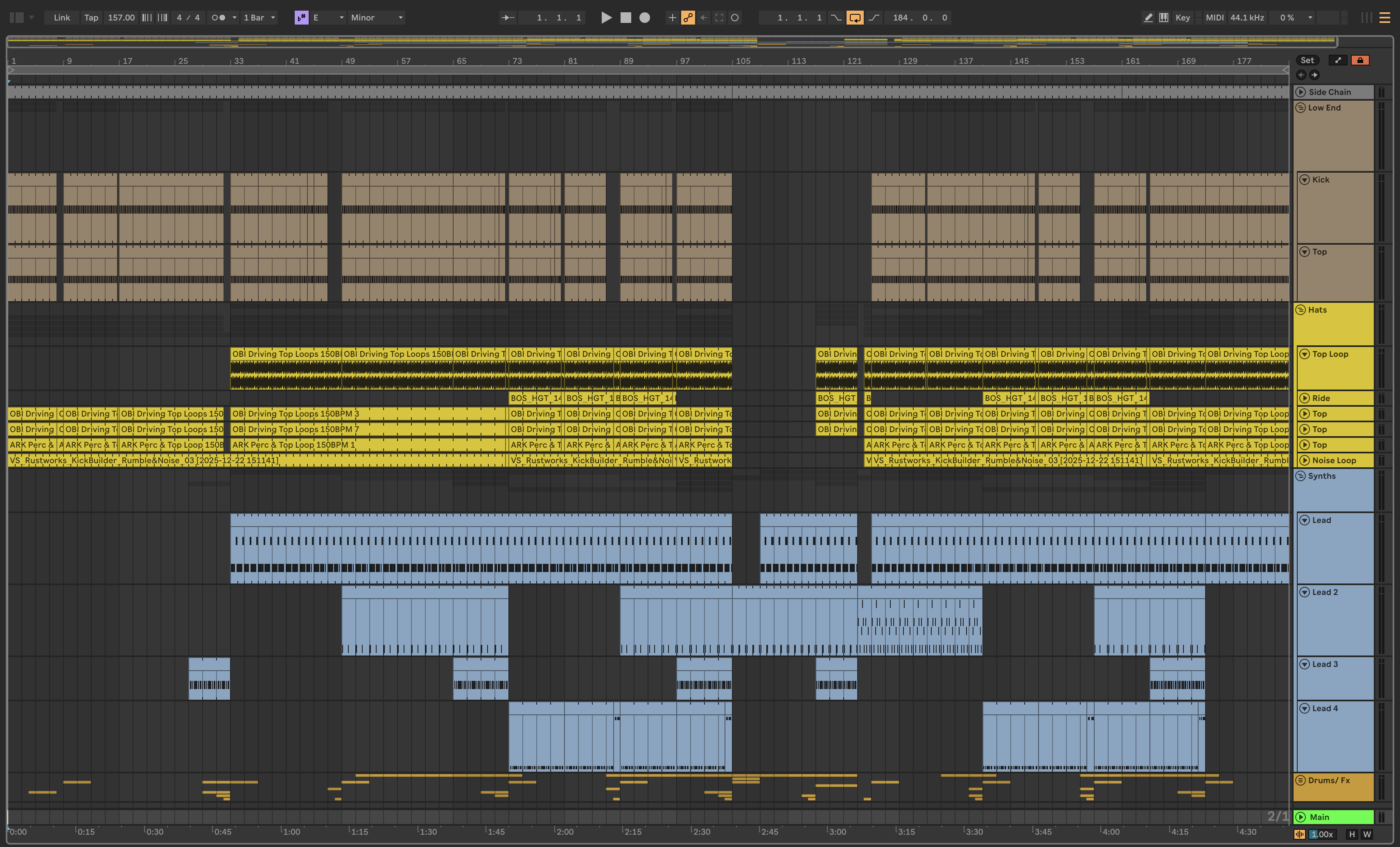The width and height of the screenshot is (1400, 847).
Task: Start playback with the Play button
Action: [606, 18]
